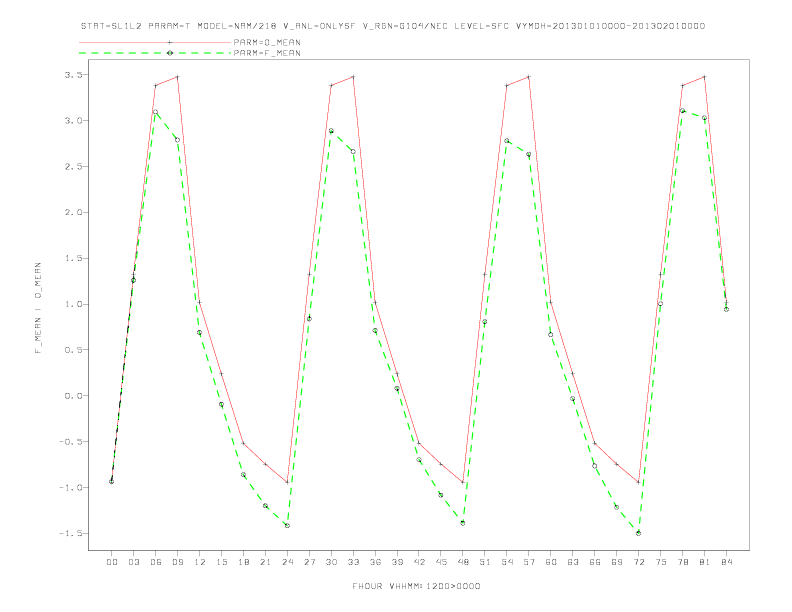
Task: Click the 42 forecast hour tick label
Action: pyautogui.click(x=419, y=562)
